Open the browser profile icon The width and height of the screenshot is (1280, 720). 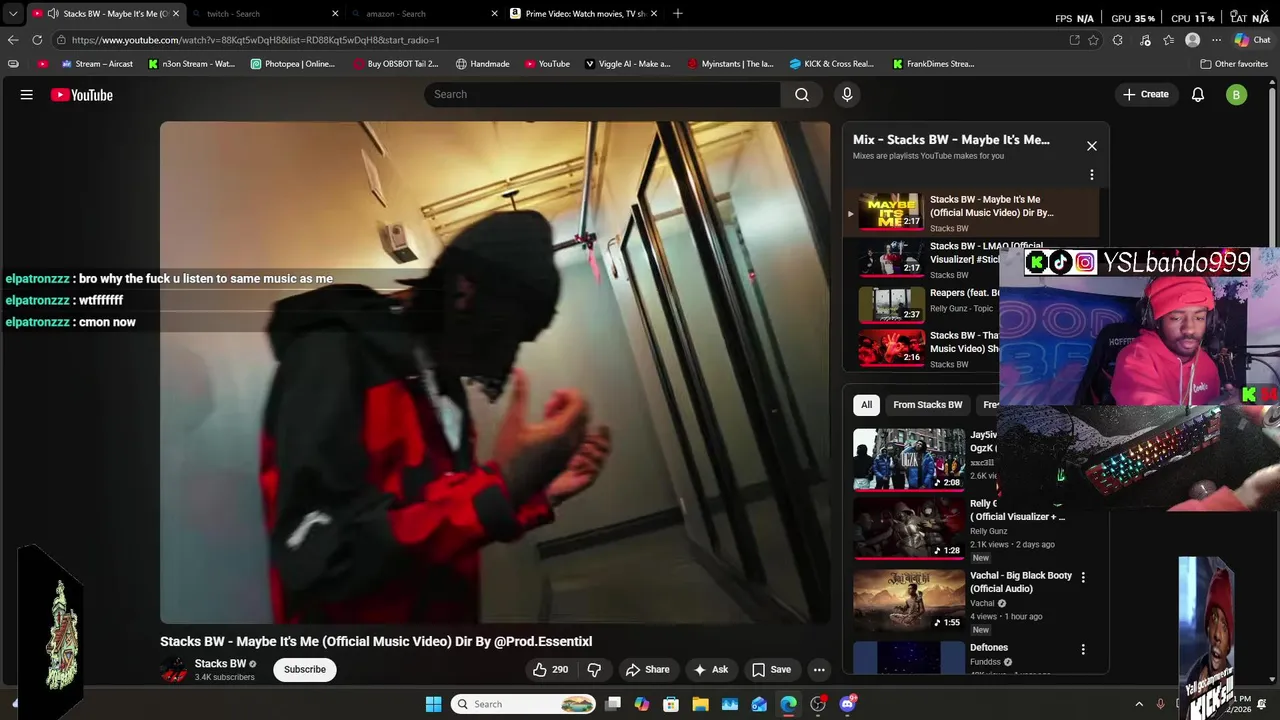(1192, 40)
